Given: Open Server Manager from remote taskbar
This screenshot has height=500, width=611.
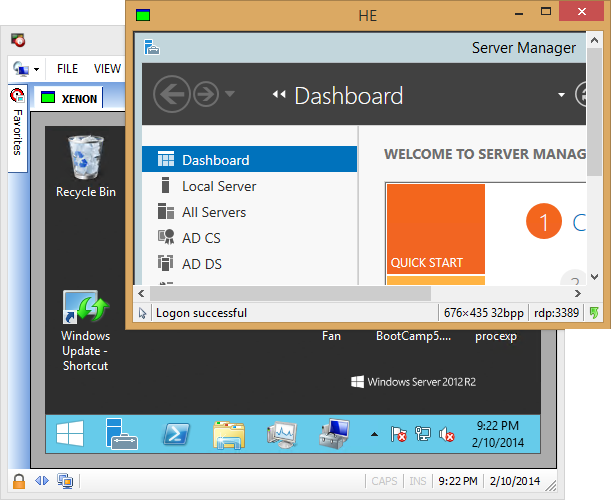Looking at the screenshot, I should point(122,434).
